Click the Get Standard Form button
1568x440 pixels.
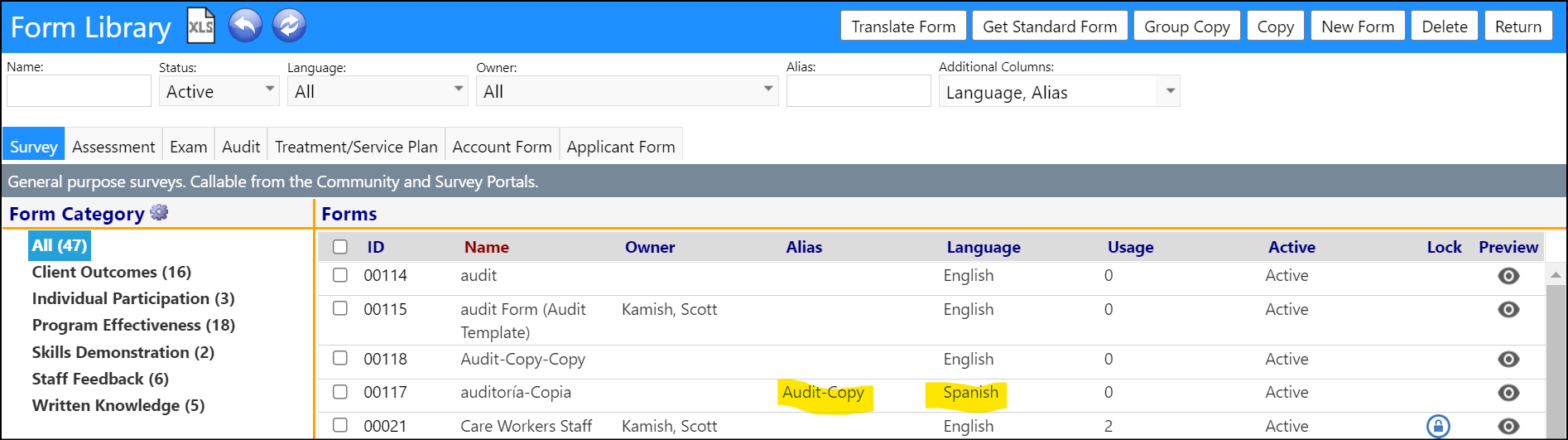pos(1050,27)
